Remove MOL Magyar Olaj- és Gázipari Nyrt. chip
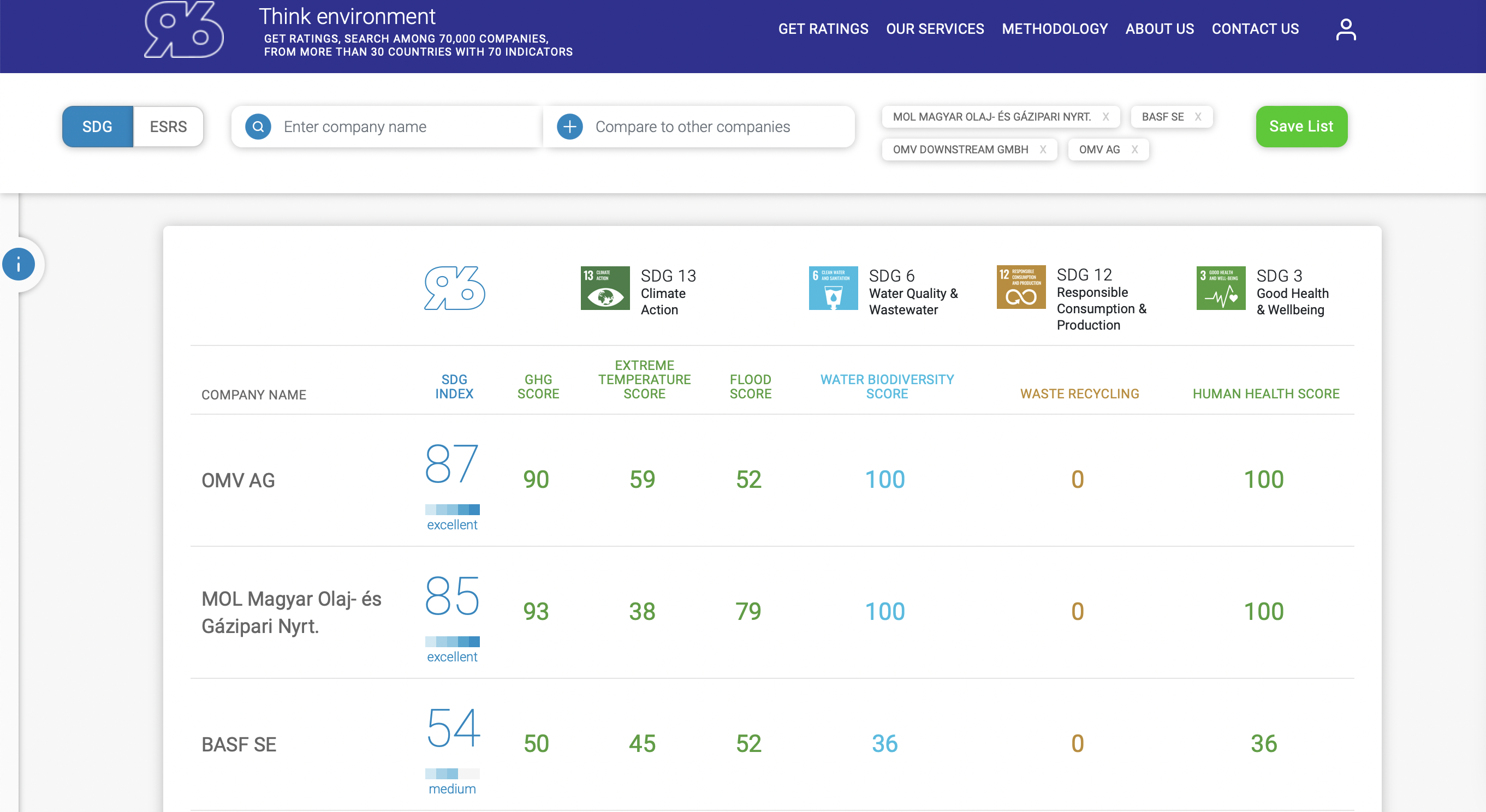Viewport: 1486px width, 812px height. click(1105, 116)
